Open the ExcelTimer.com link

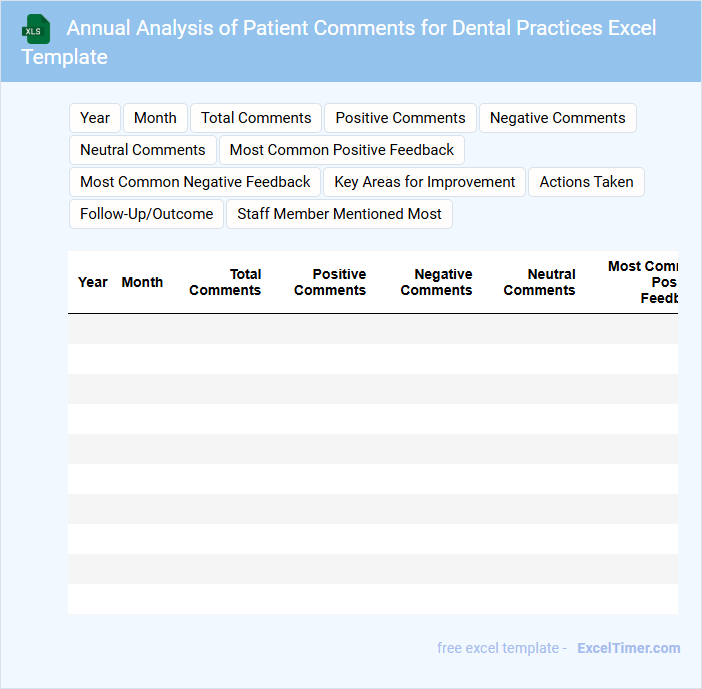pyautogui.click(x=628, y=648)
